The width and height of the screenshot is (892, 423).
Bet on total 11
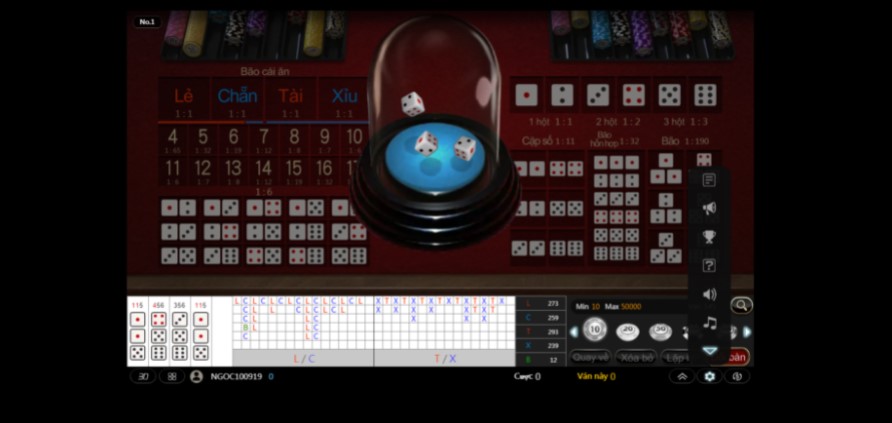click(173, 171)
